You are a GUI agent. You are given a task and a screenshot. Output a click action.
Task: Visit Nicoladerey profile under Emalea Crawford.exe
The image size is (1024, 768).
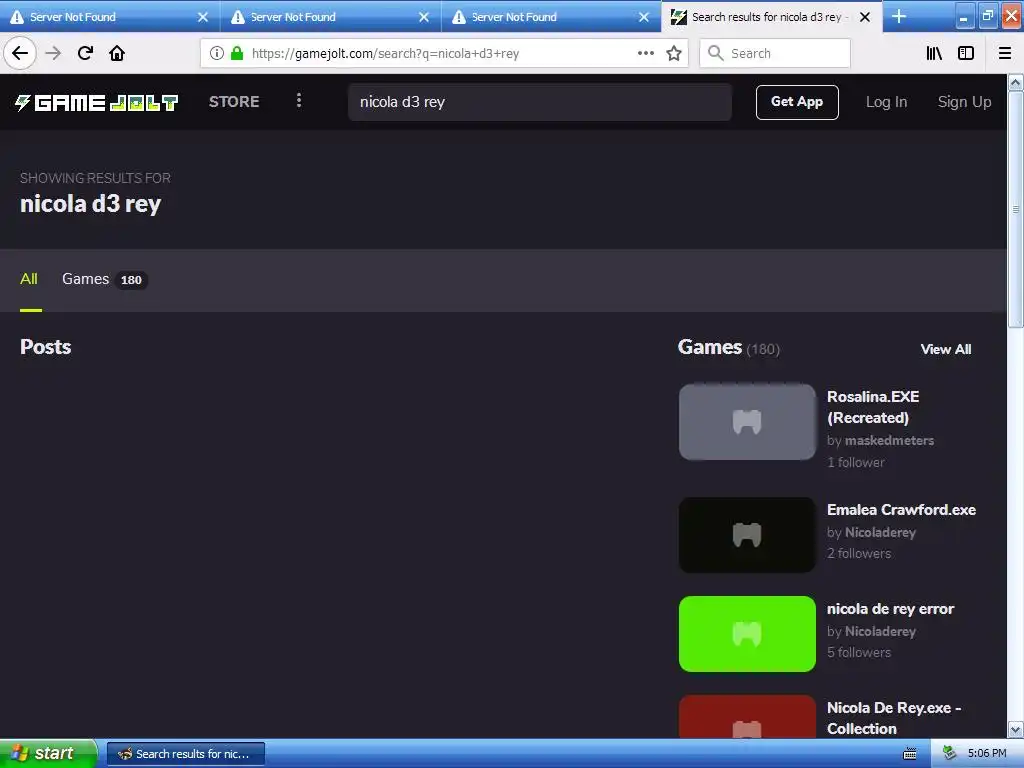[x=880, y=533]
